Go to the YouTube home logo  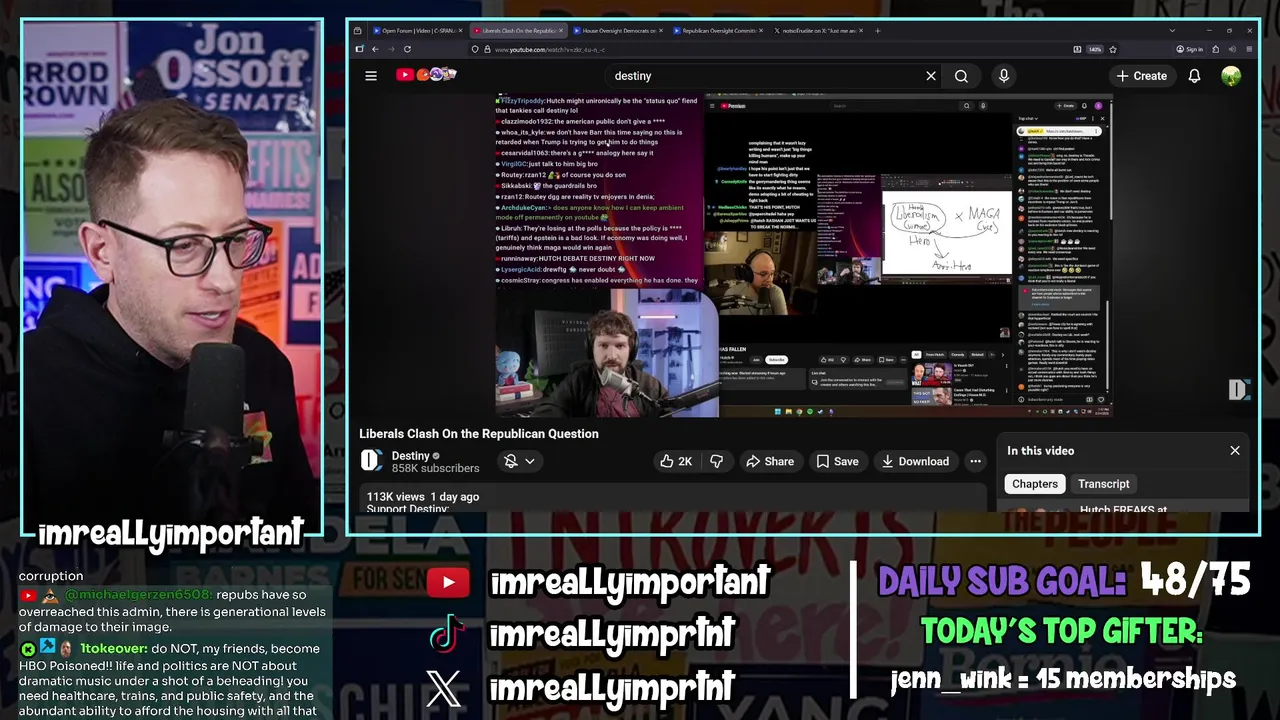pos(427,75)
